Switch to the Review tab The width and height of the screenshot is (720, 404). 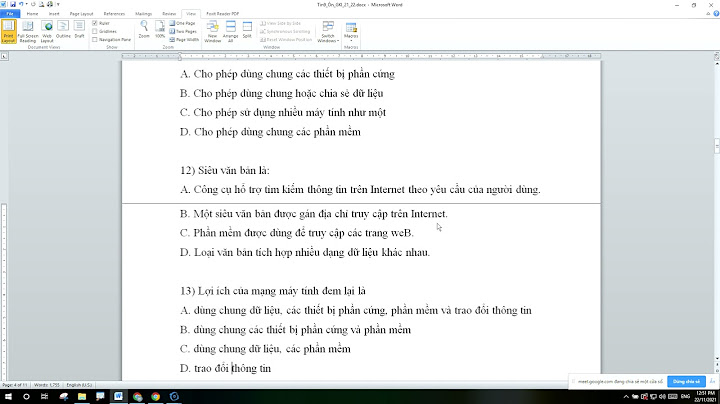coord(169,14)
